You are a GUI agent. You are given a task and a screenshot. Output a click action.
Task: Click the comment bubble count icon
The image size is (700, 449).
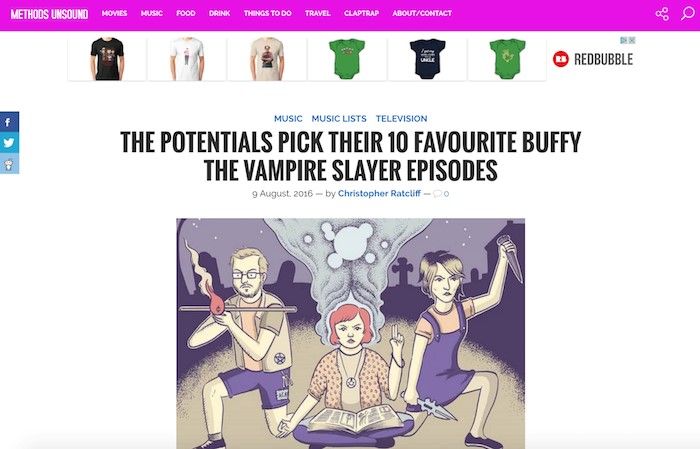[x=441, y=194]
